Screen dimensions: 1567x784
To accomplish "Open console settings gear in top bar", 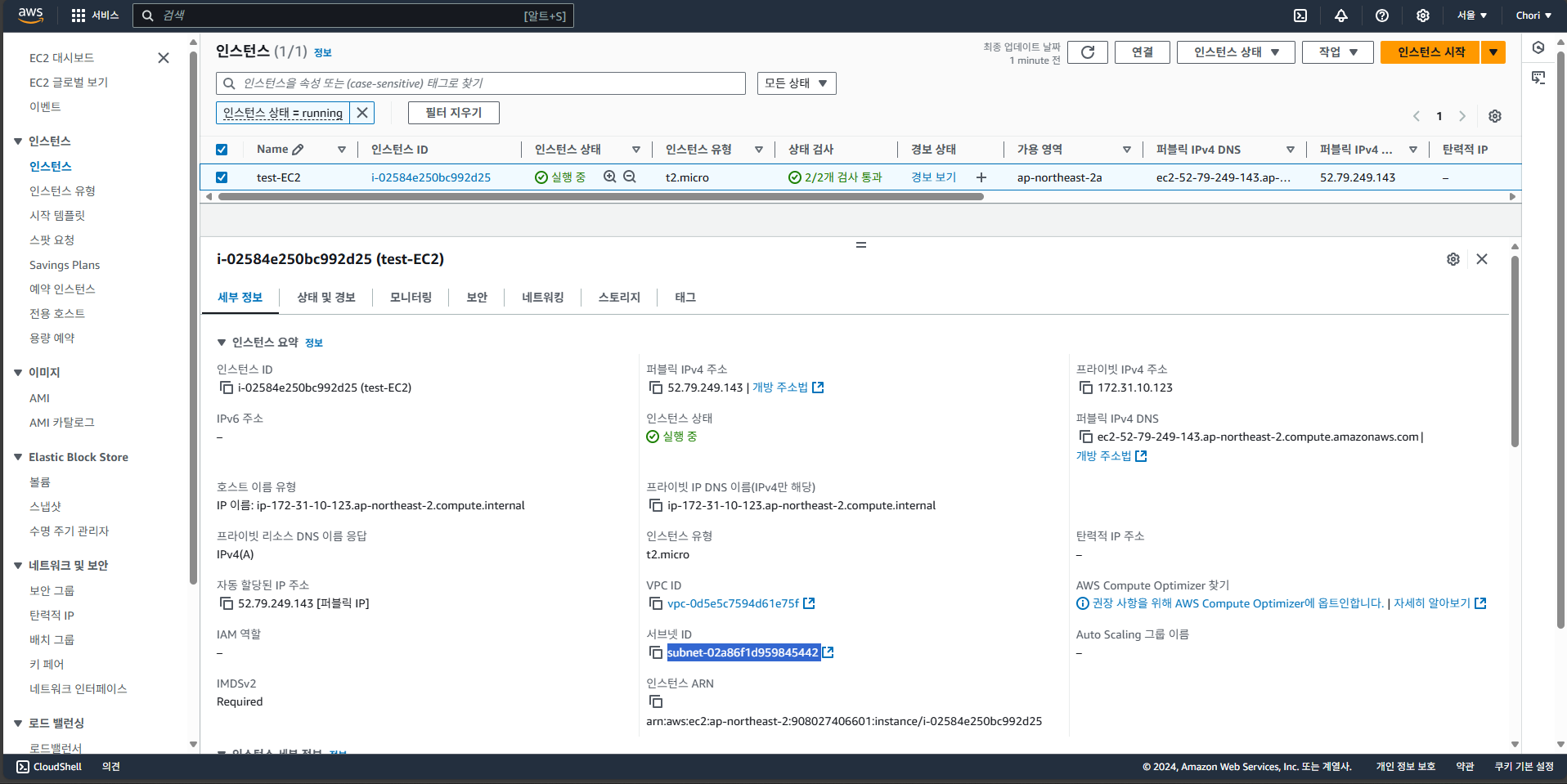I will pyautogui.click(x=1423, y=16).
